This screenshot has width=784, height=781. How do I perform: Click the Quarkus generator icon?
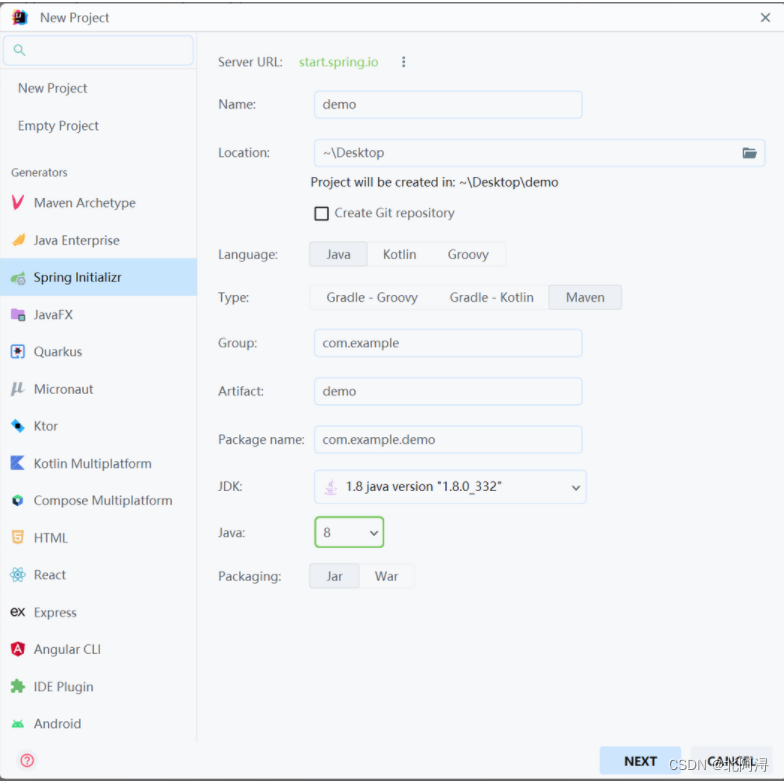click(x=18, y=352)
